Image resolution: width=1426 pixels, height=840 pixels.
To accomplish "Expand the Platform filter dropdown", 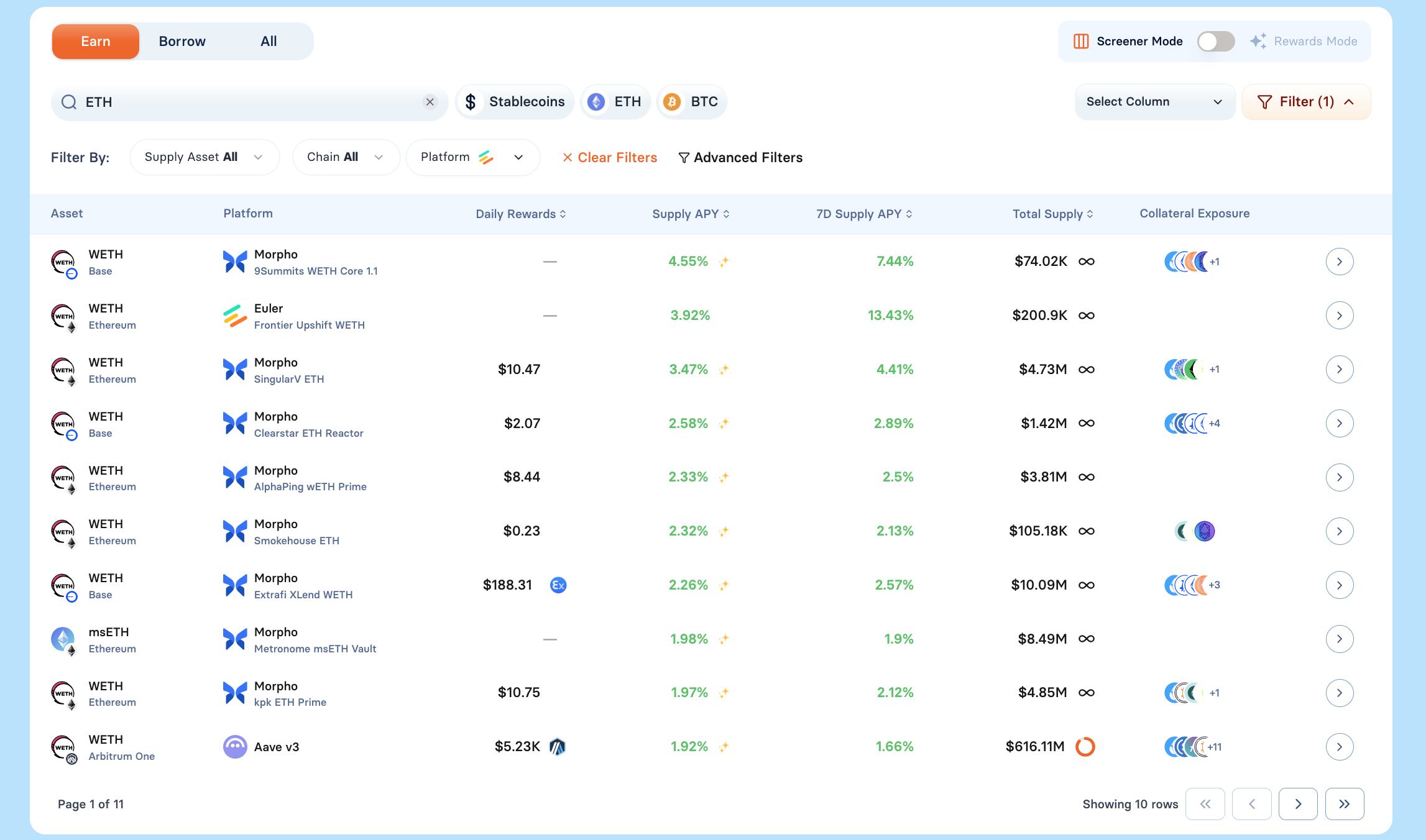I will point(472,157).
